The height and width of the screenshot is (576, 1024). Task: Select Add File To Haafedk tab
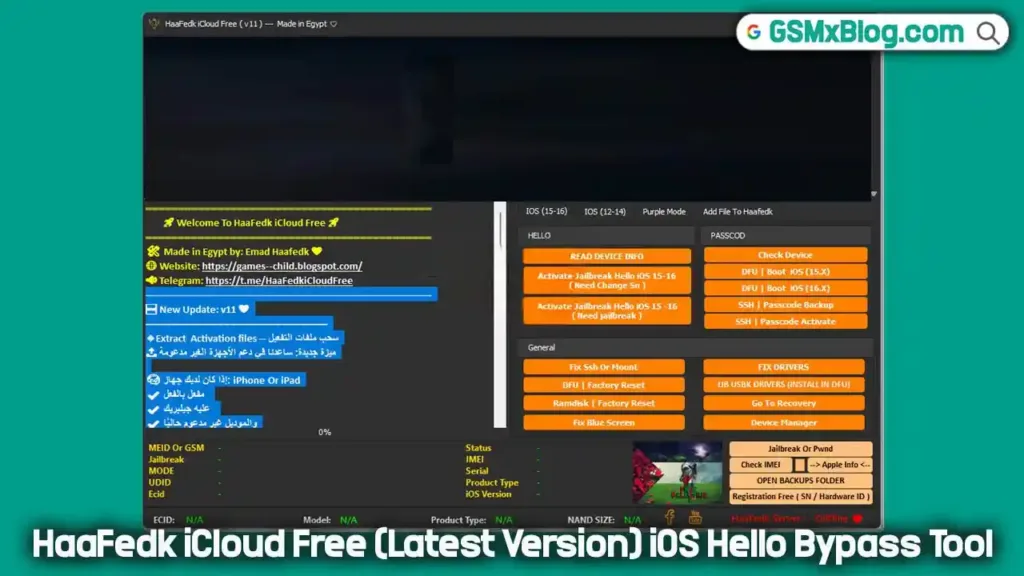pyautogui.click(x=737, y=212)
